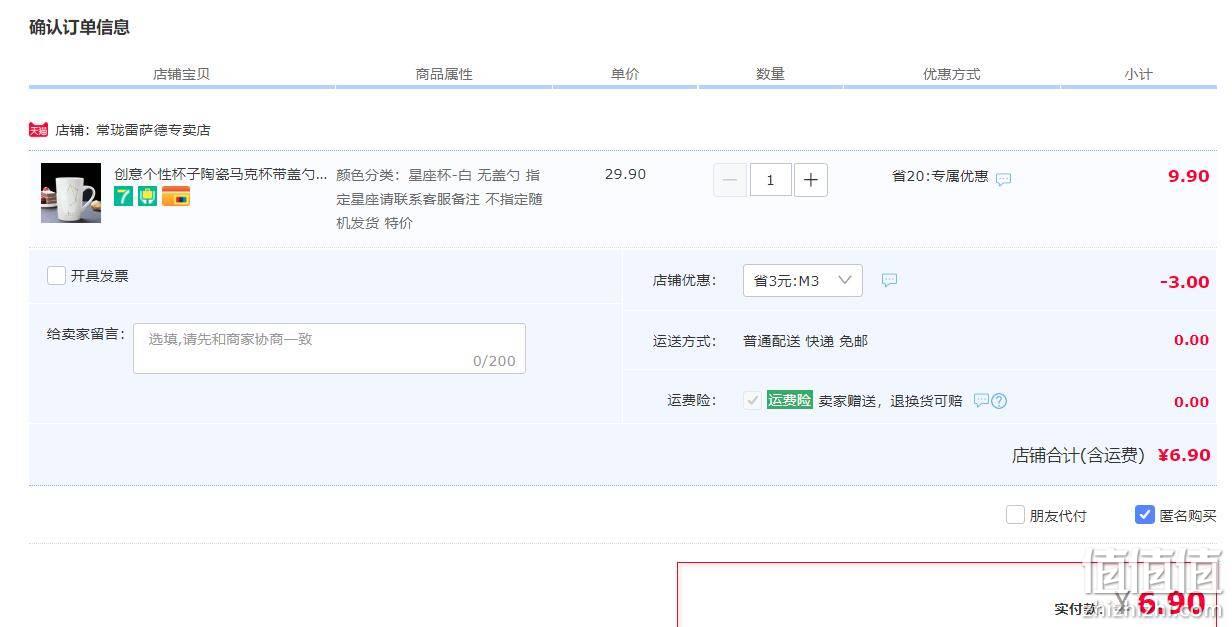The image size is (1232, 627).
Task: Click the 数量 column header
Action: tap(770, 74)
